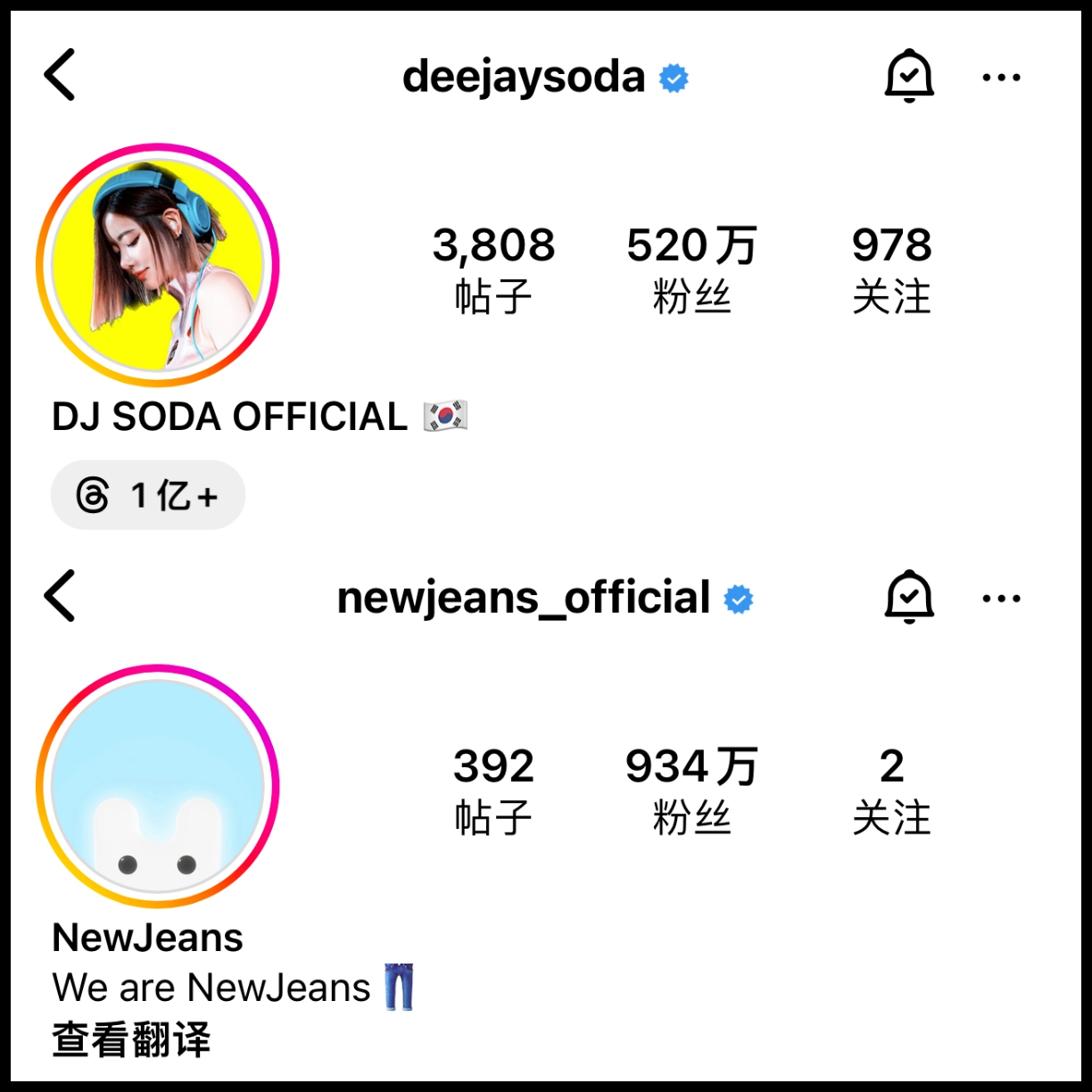Viewport: 1092px width, 1092px height.
Task: Open the three-dot menu for deejaysoda
Action: click(x=1001, y=78)
